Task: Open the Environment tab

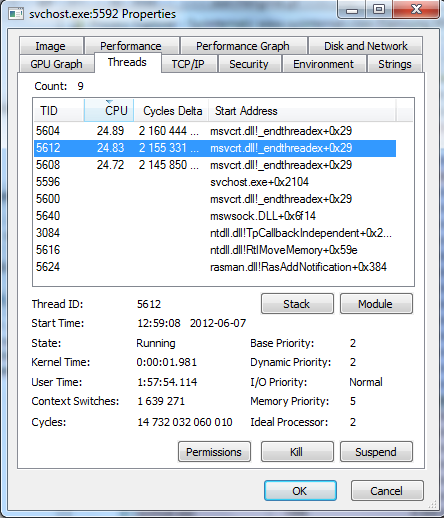Action: point(324,64)
